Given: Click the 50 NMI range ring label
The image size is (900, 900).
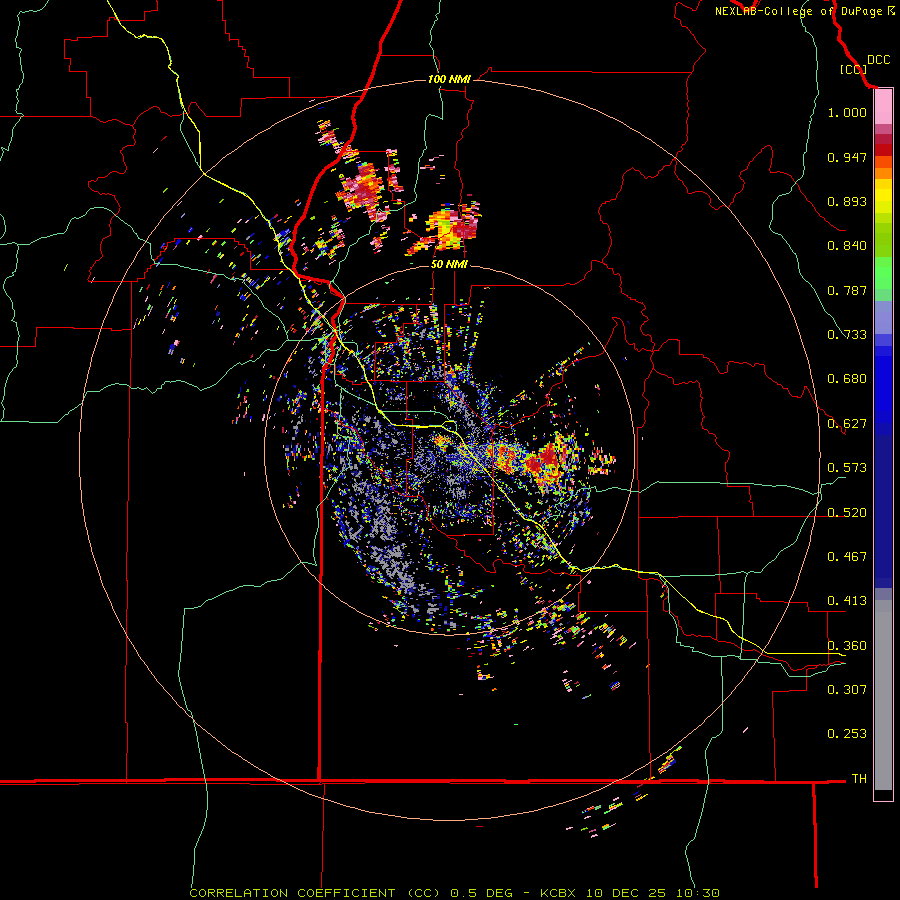Looking at the screenshot, I should (x=449, y=264).
